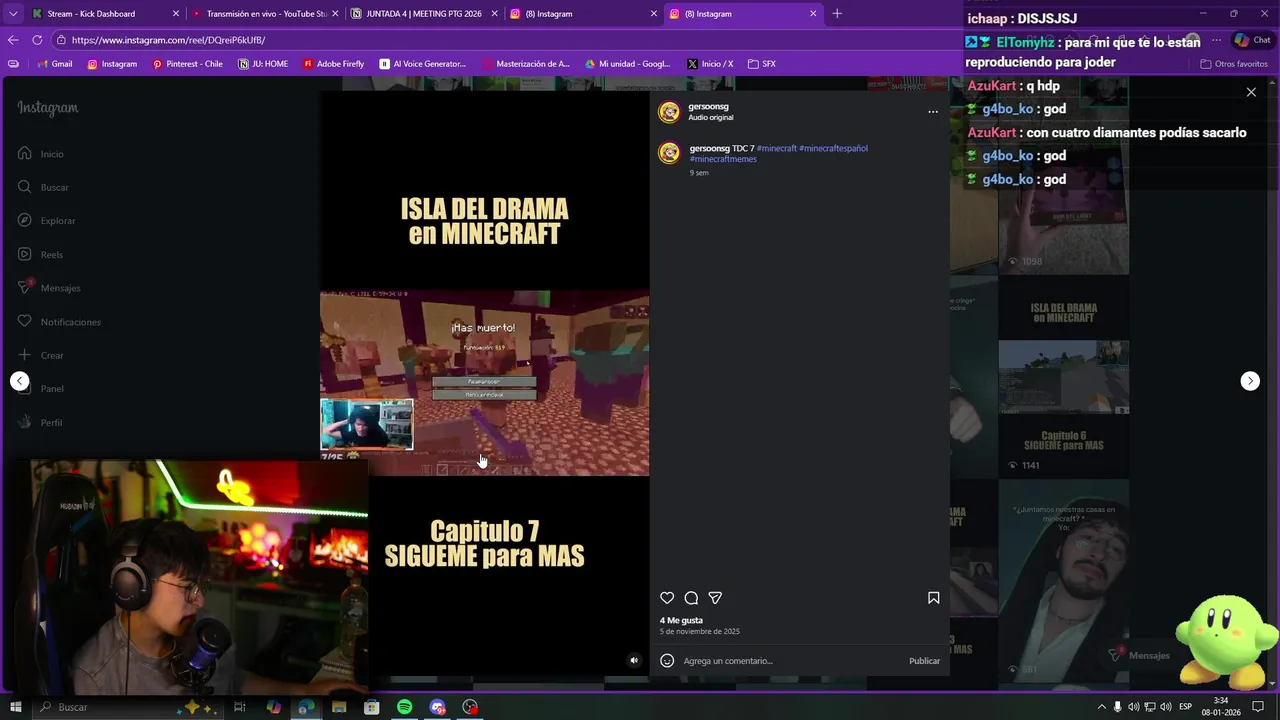Open the Mi unidad - Google bookmark

[x=627, y=64]
